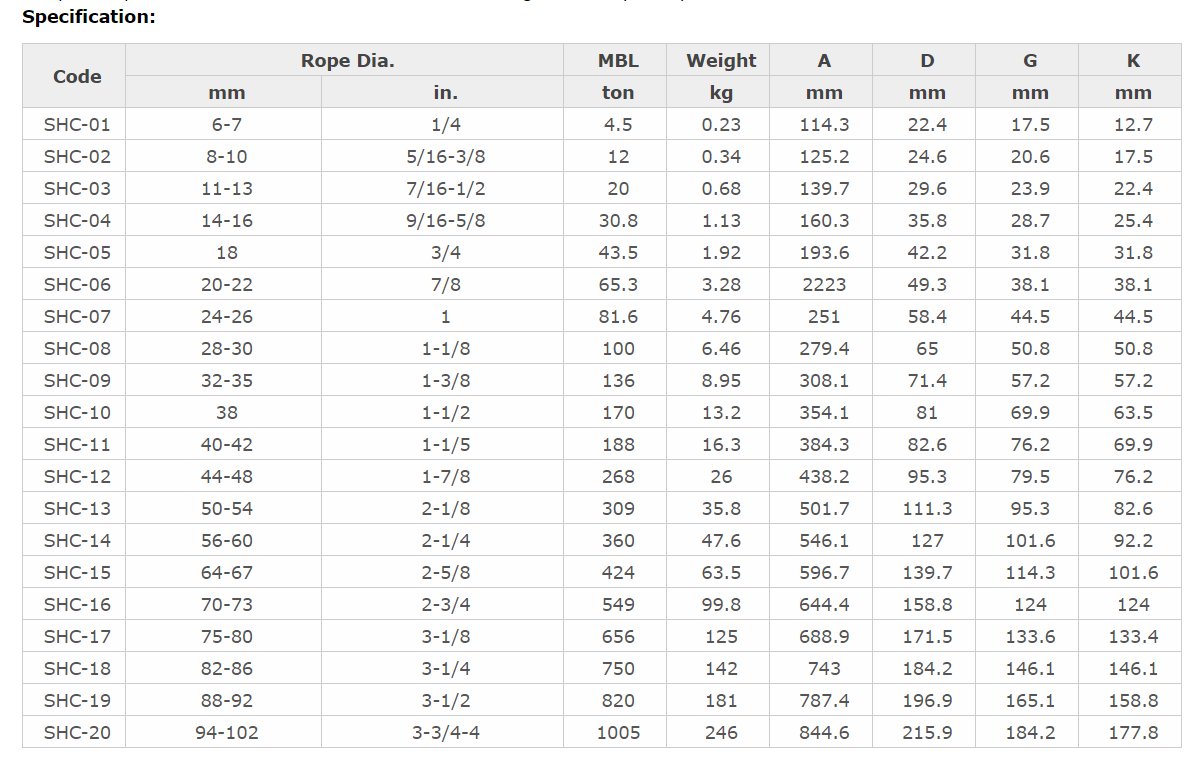Click the "MBL" column header
The width and height of the screenshot is (1201, 761).
click(618, 60)
